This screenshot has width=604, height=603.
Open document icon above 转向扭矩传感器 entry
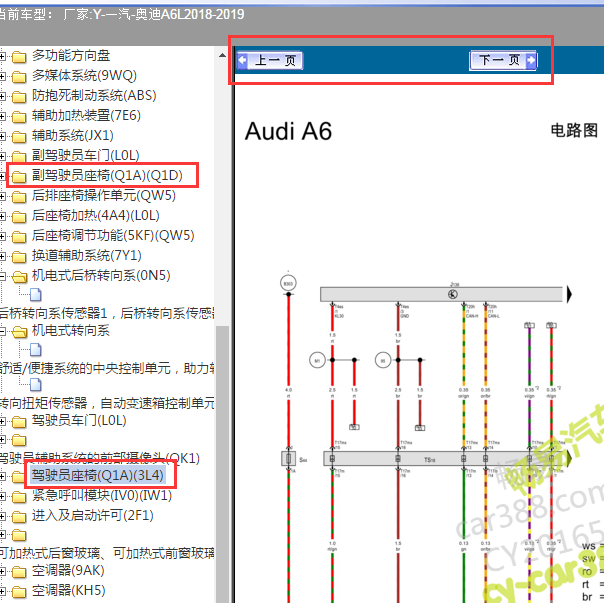click(35, 385)
